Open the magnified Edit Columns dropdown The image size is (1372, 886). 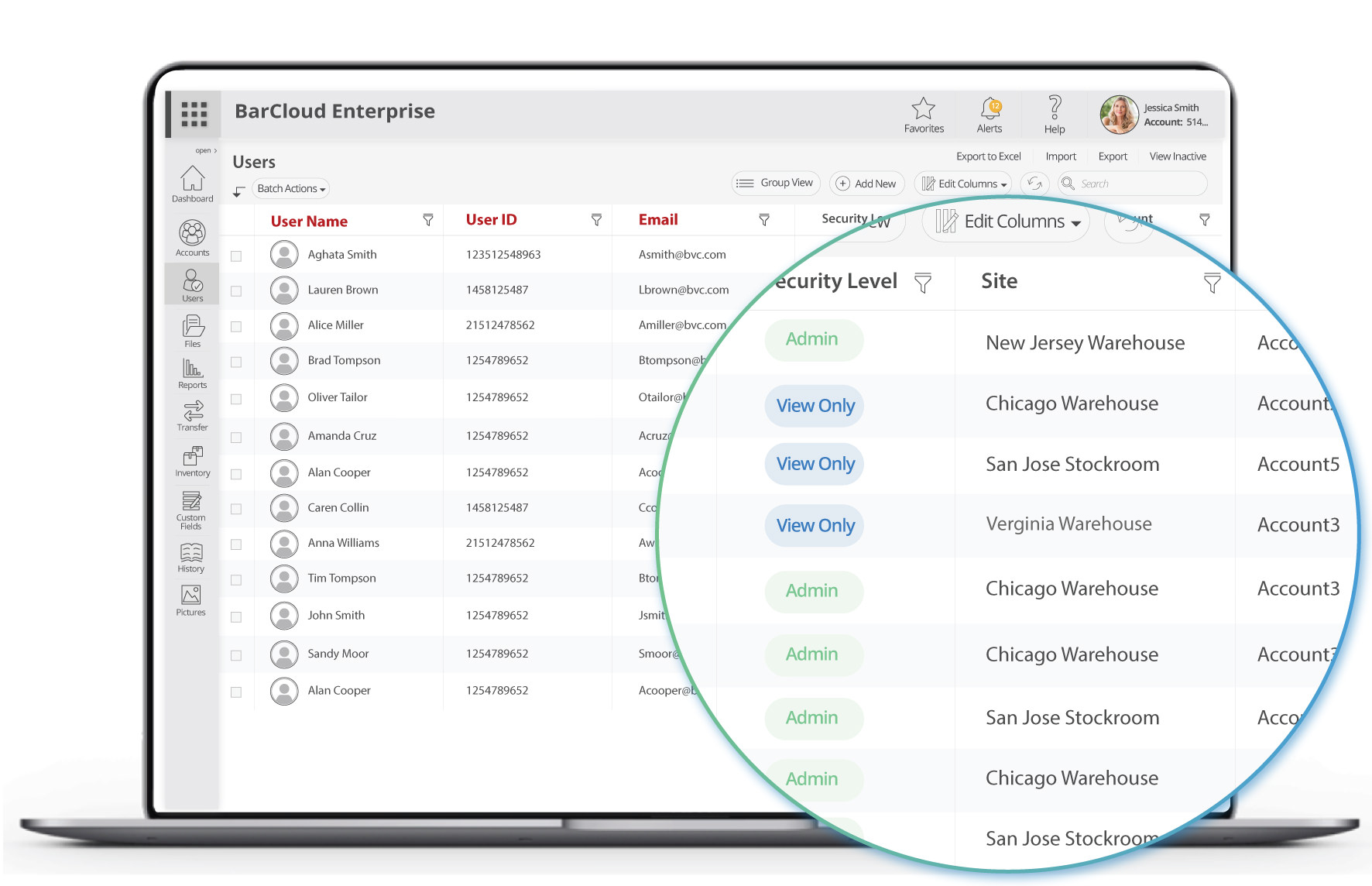[1006, 221]
